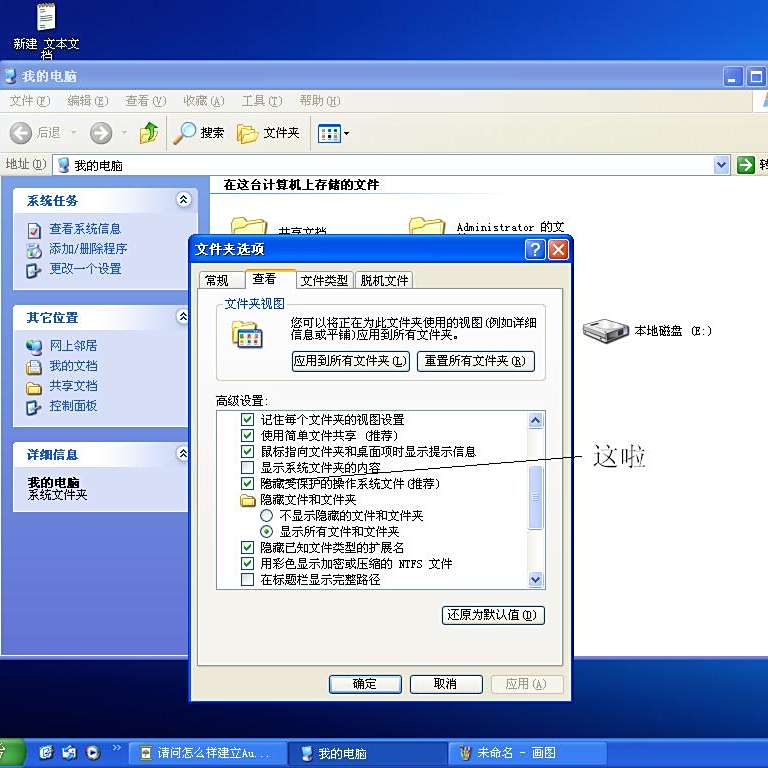Switch to the 查看 tab
Image resolution: width=768 pixels, height=768 pixels.
[271, 279]
